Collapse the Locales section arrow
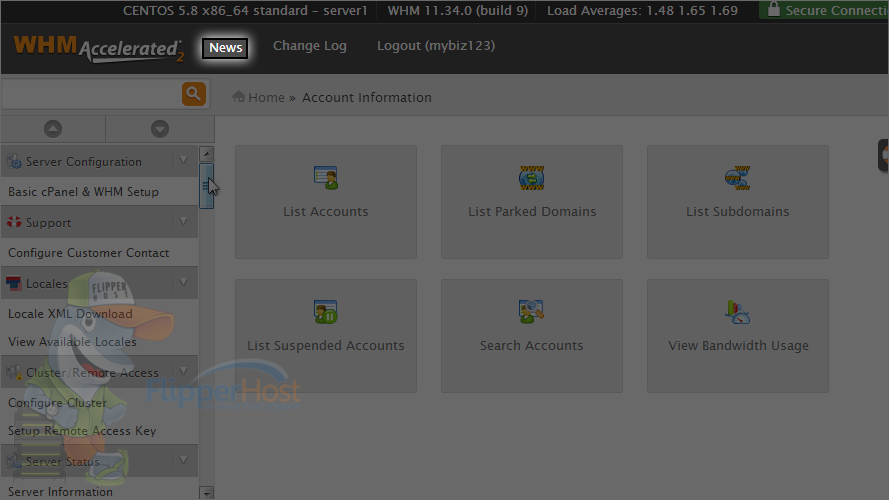This screenshot has height=500, width=889. [183, 282]
